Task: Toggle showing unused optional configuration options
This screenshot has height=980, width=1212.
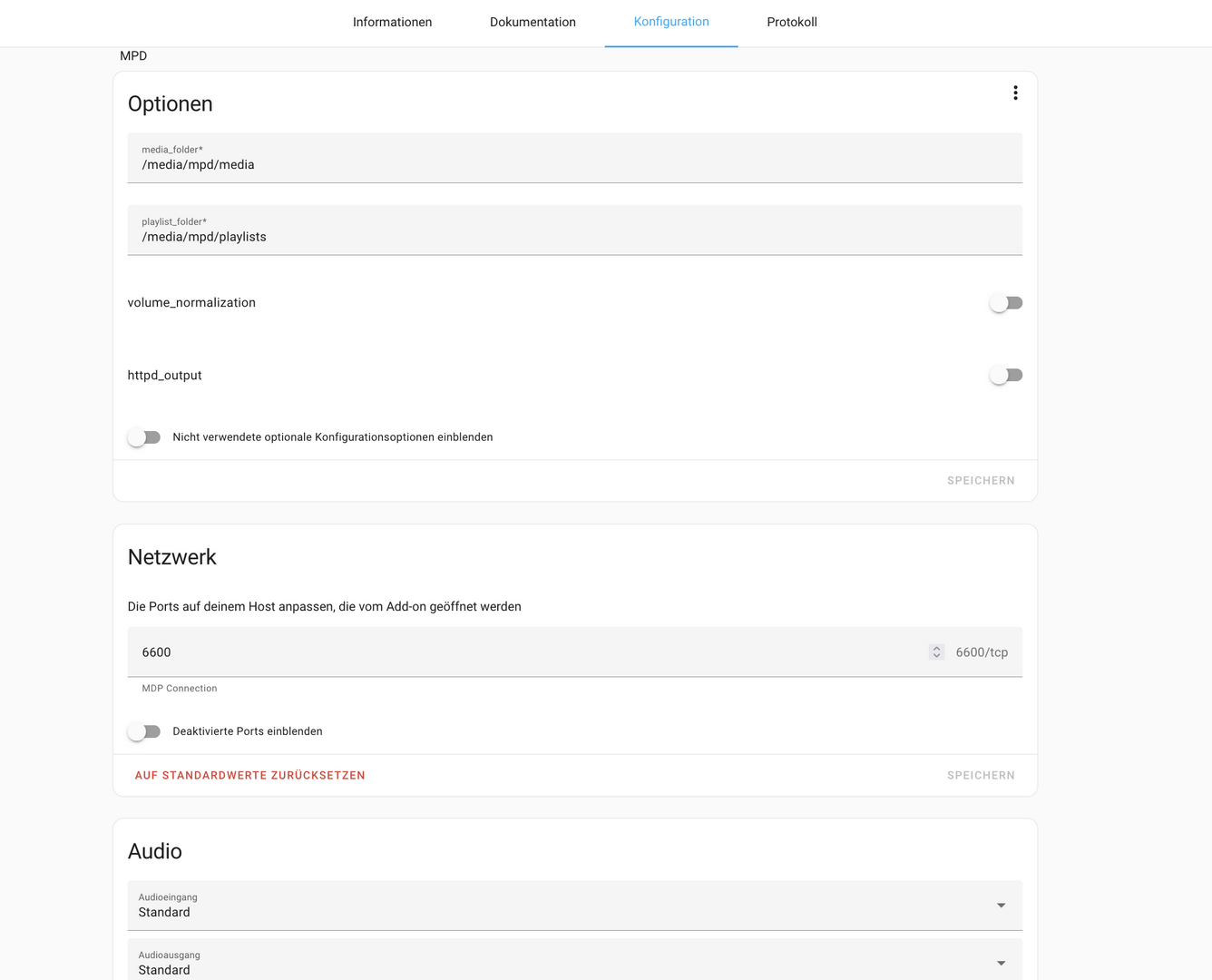Action: point(144,437)
